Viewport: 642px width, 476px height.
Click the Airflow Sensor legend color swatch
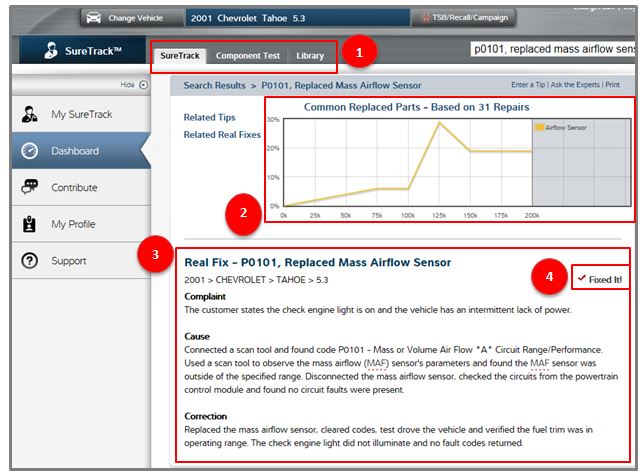(x=540, y=128)
